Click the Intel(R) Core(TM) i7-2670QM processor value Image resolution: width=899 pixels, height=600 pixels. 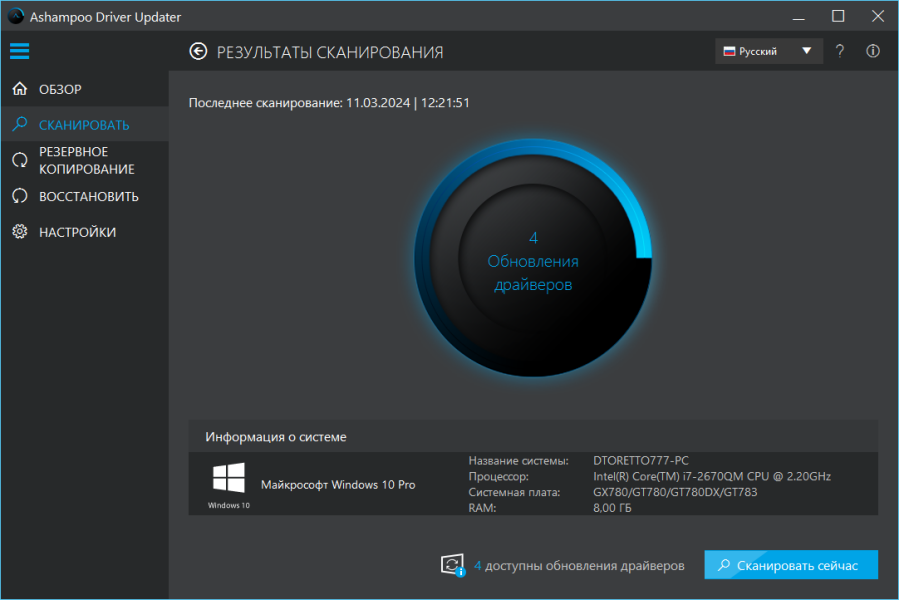[x=712, y=476]
